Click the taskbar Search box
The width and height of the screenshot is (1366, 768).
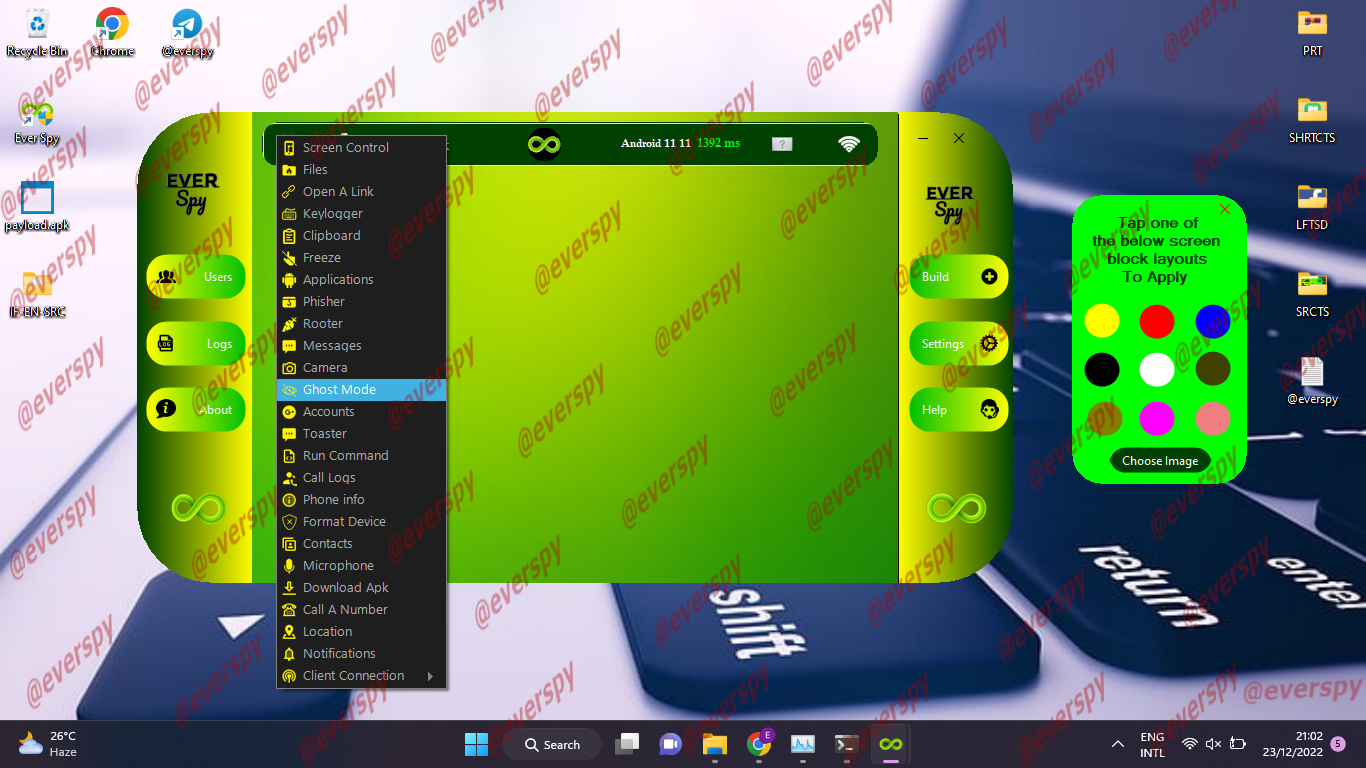point(552,744)
